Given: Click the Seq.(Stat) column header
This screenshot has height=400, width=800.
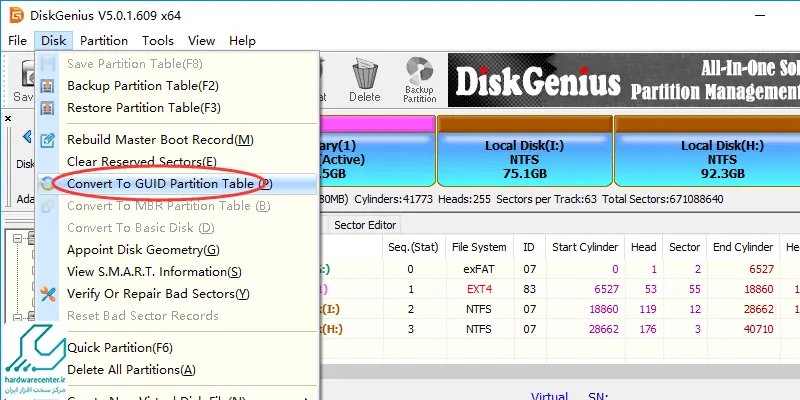Looking at the screenshot, I should 413,247.
